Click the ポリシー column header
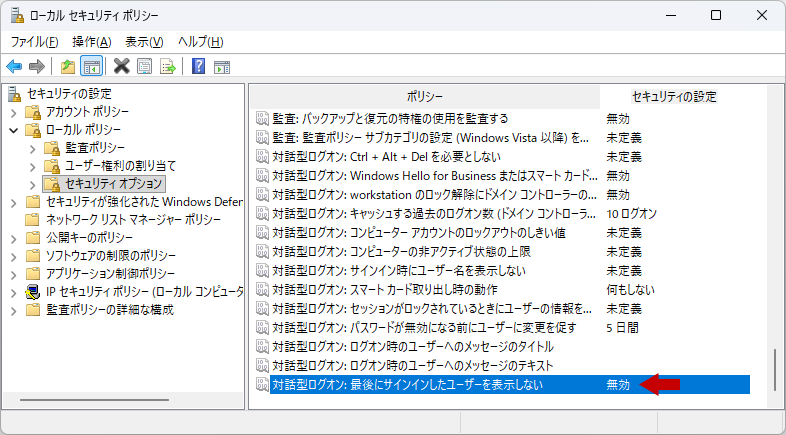 (424, 96)
